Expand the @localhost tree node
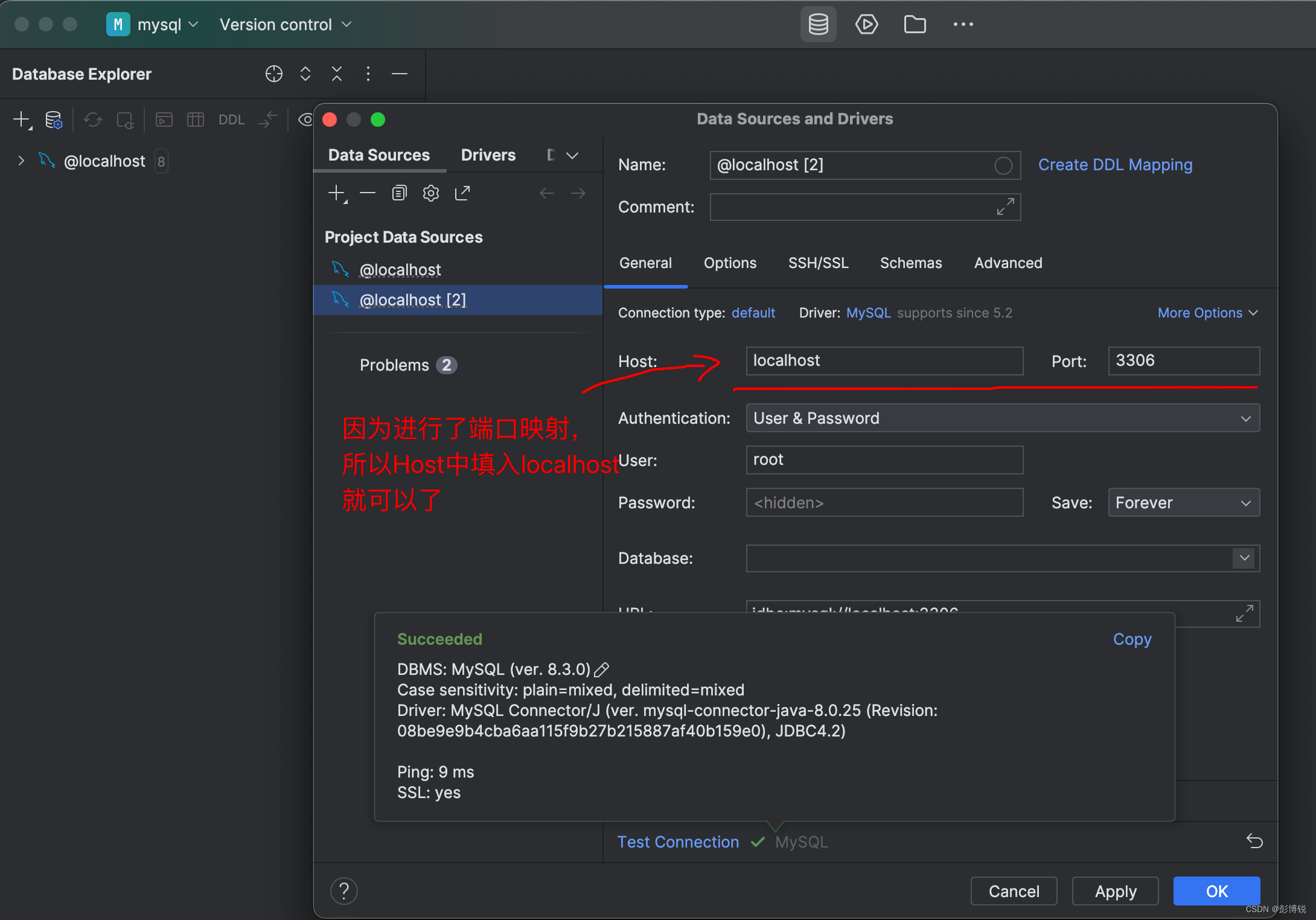The image size is (1316, 920). coord(21,161)
